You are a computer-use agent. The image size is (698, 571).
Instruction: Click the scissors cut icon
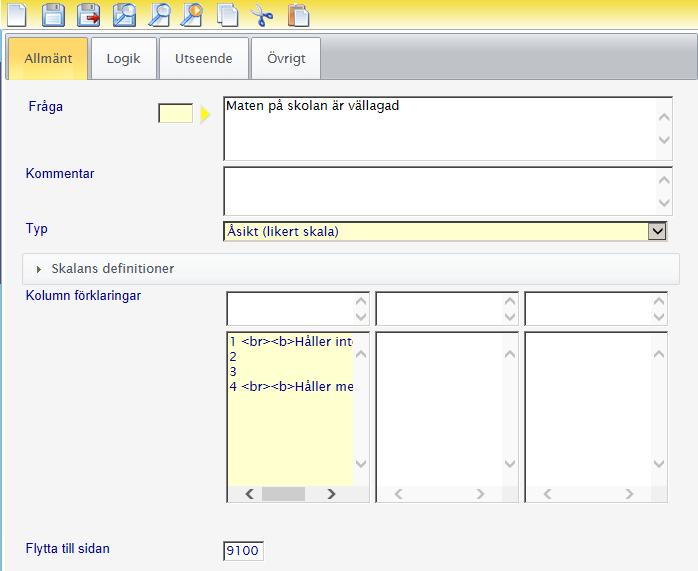pyautogui.click(x=262, y=15)
